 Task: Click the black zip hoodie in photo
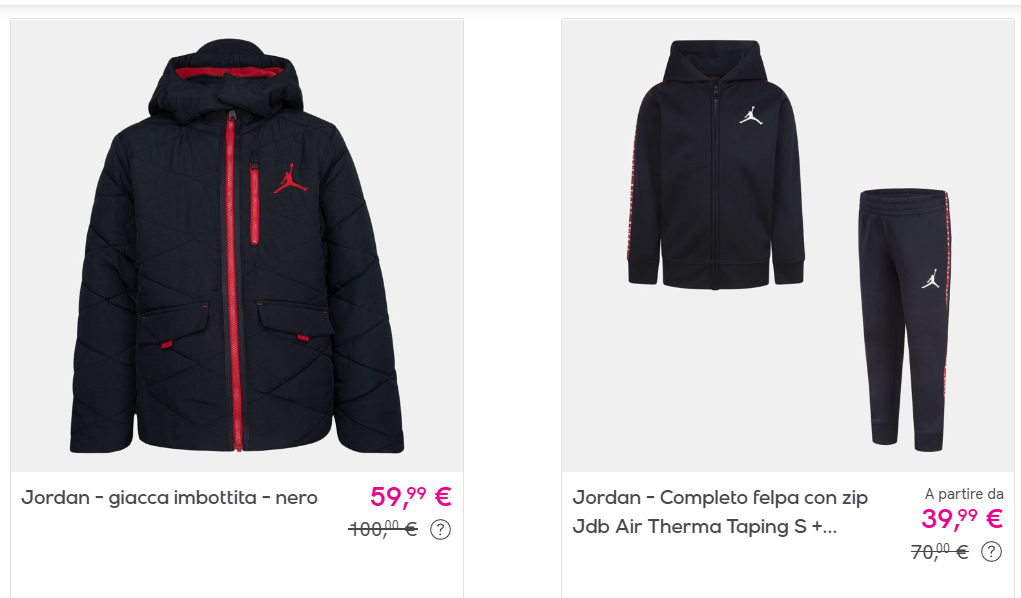(716, 164)
